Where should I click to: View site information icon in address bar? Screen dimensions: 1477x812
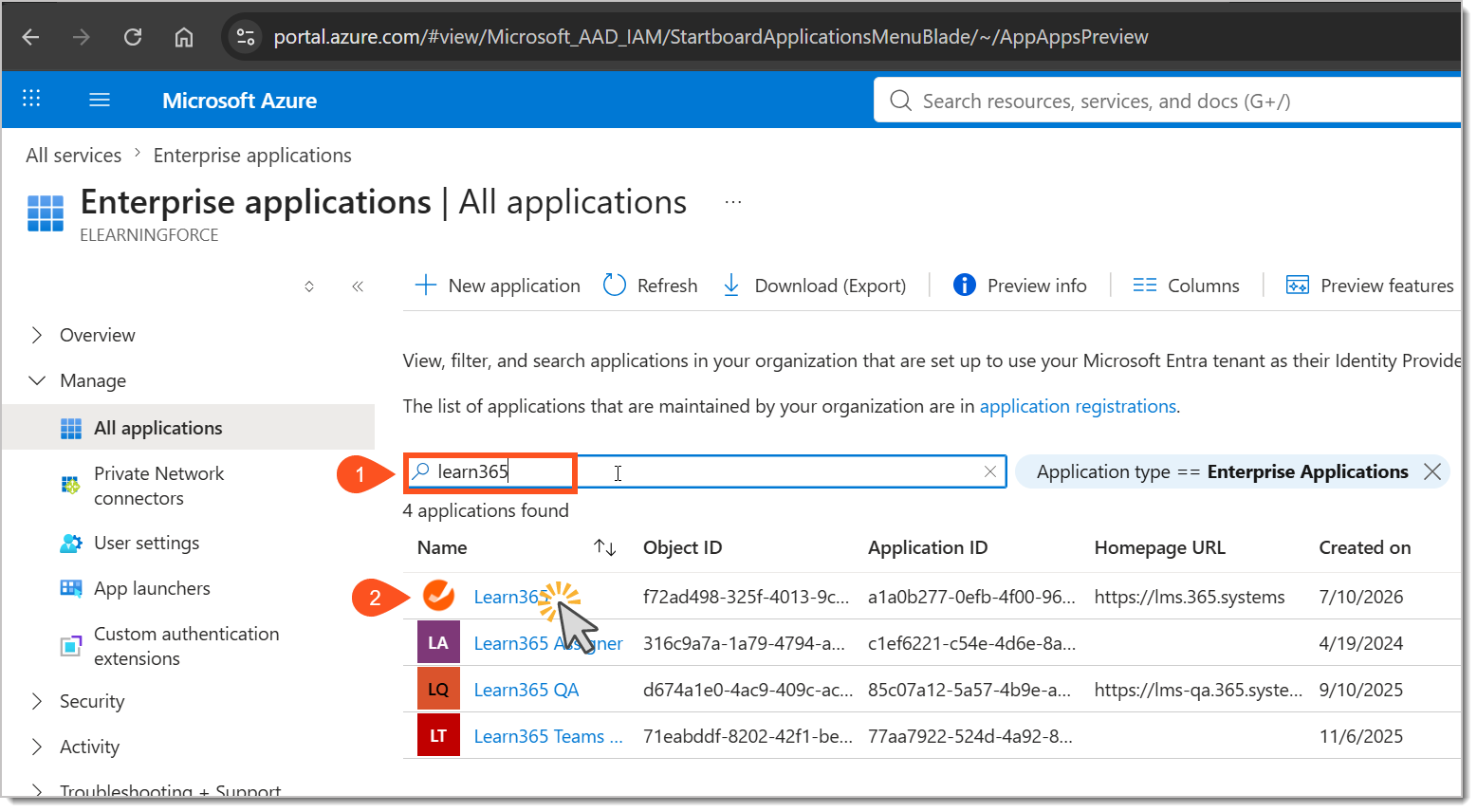coord(246,37)
